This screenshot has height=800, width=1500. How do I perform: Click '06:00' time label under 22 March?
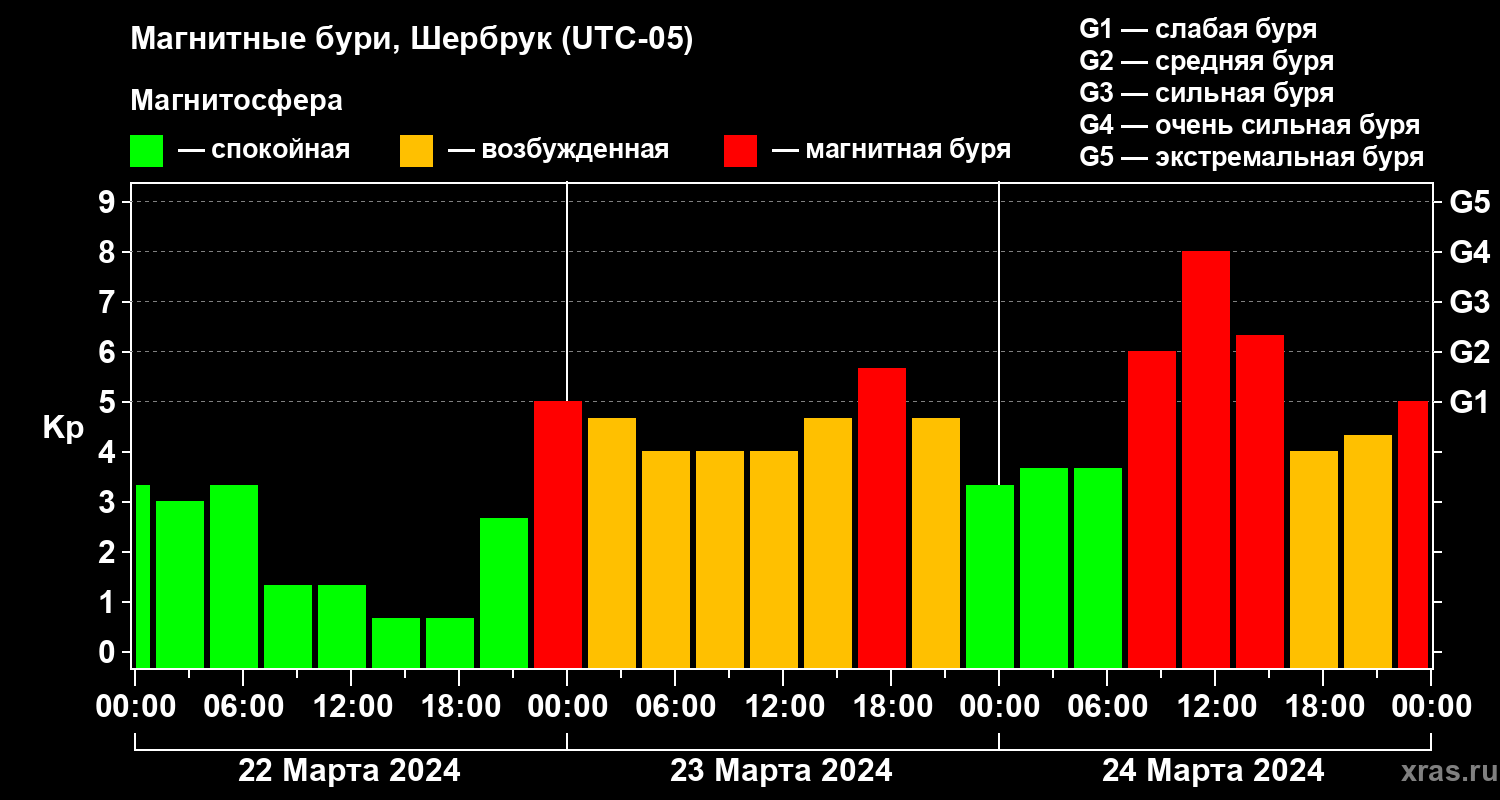pos(243,706)
